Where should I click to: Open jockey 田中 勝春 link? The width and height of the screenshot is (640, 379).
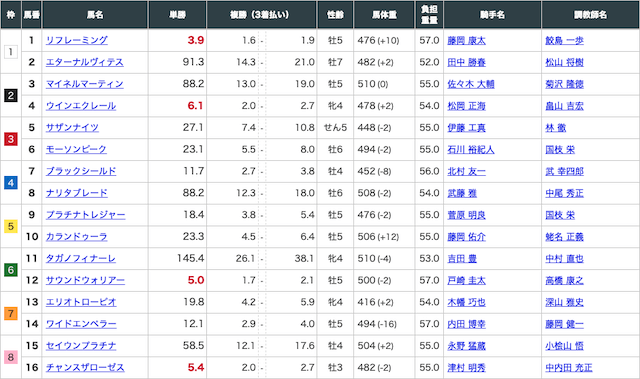point(467,62)
